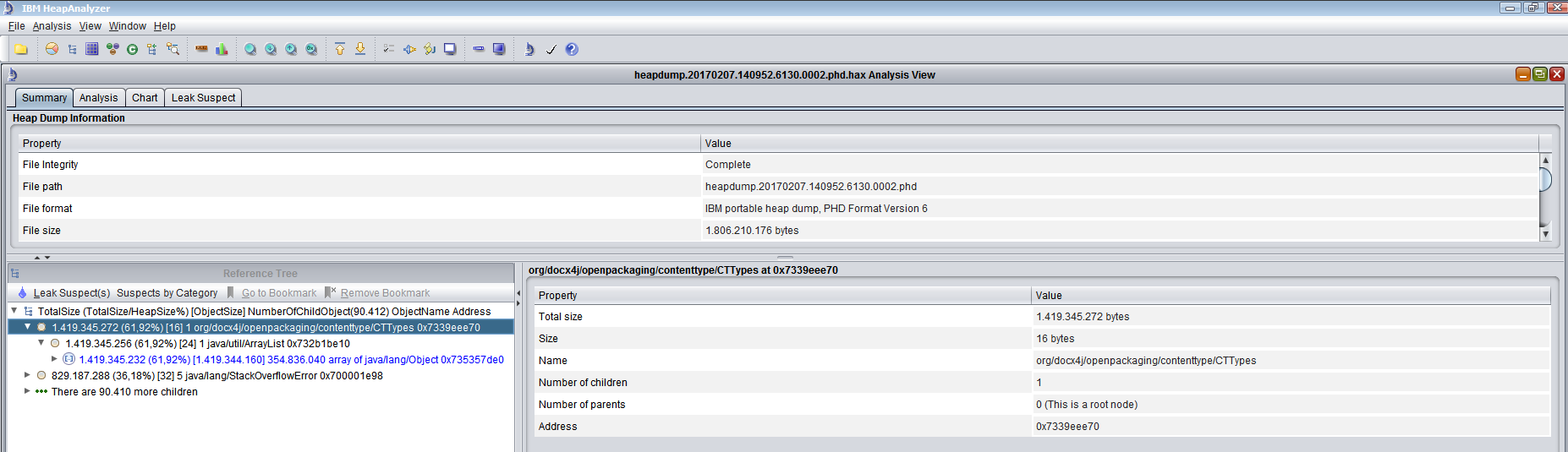This screenshot has height=452, width=1568.
Task: Switch to the Chart tab
Action: point(145,98)
